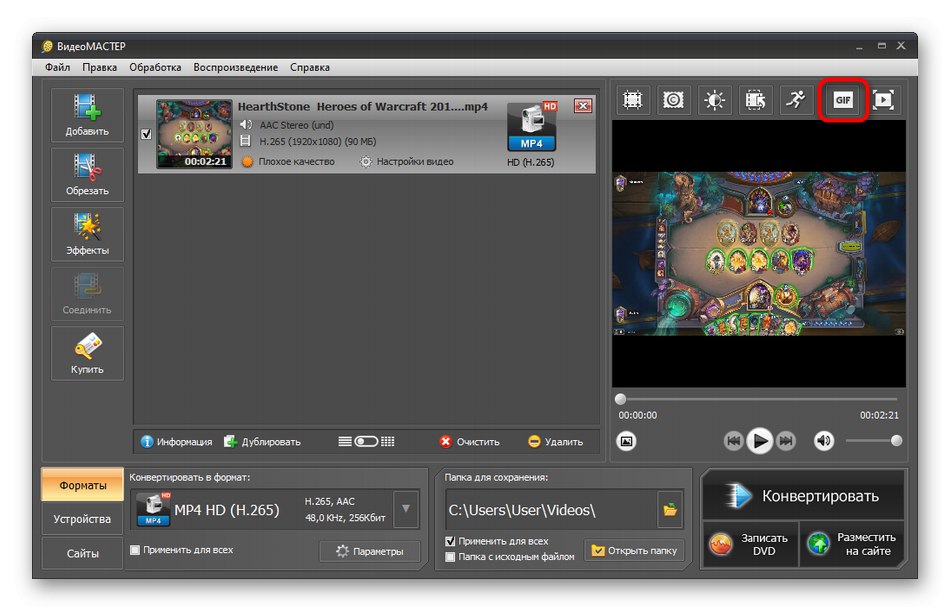Image resolution: width=950 pixels, height=611 pixels.
Task: Click the Добавить (add video) button
Action: coord(87,115)
